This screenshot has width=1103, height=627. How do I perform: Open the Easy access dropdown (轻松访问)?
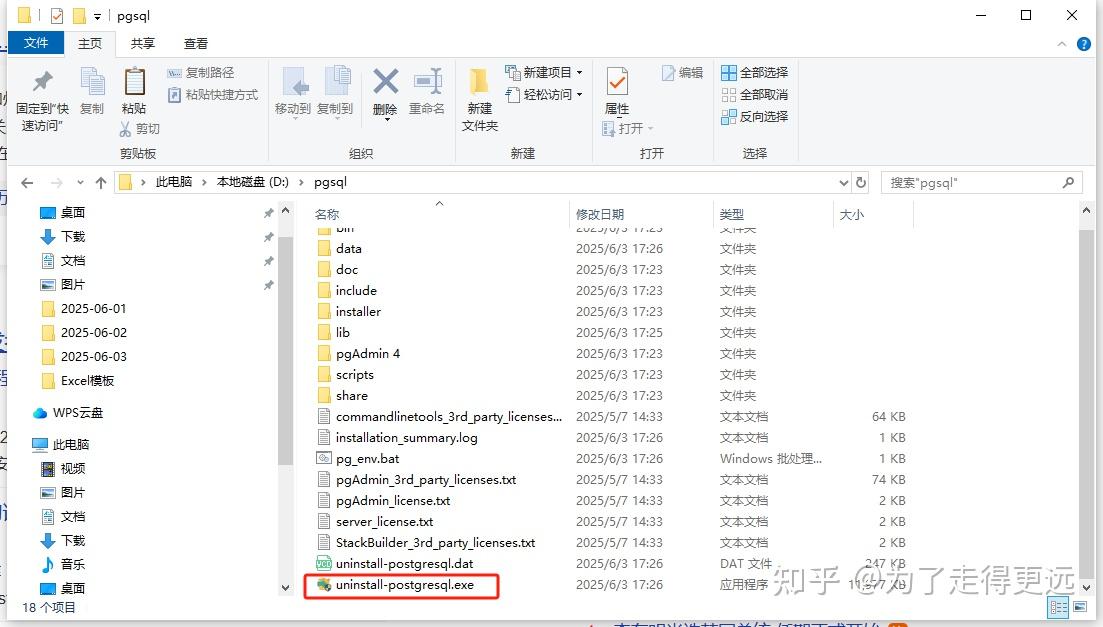tap(544, 94)
